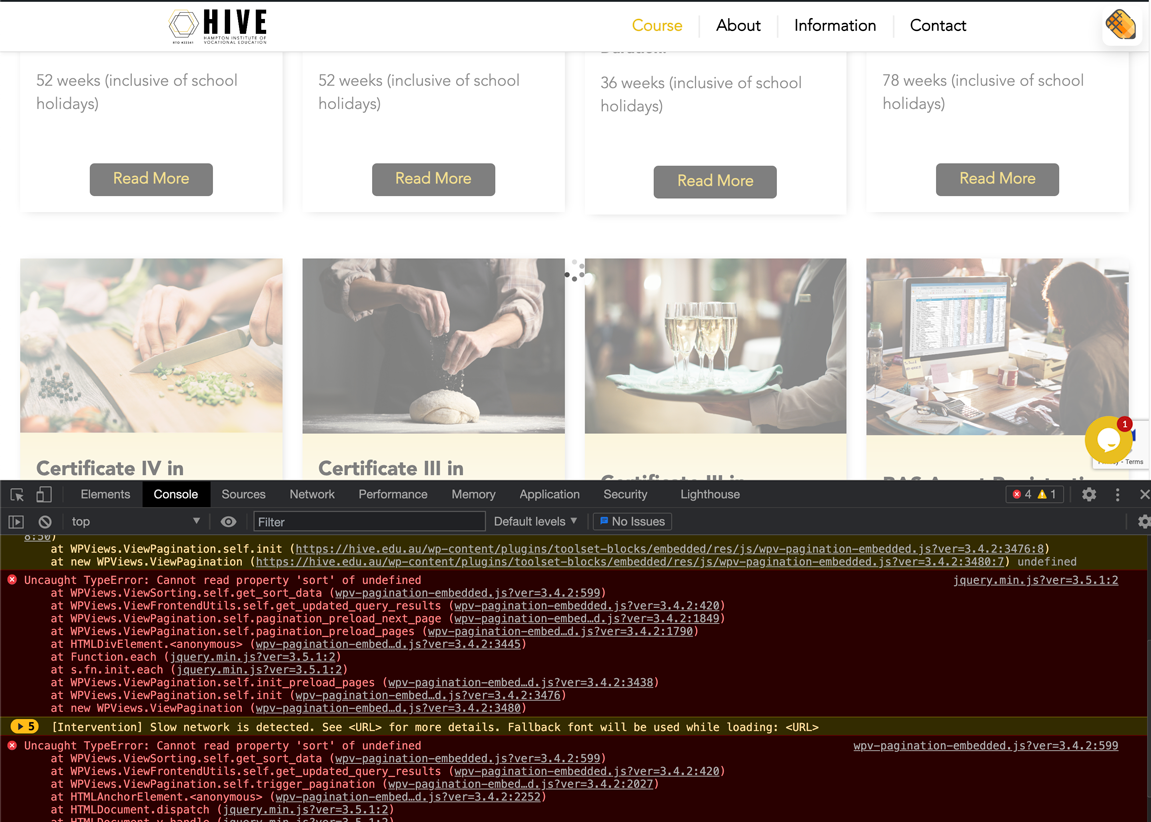
Task: Click the computer spreadsheet course image
Action: tap(998, 346)
